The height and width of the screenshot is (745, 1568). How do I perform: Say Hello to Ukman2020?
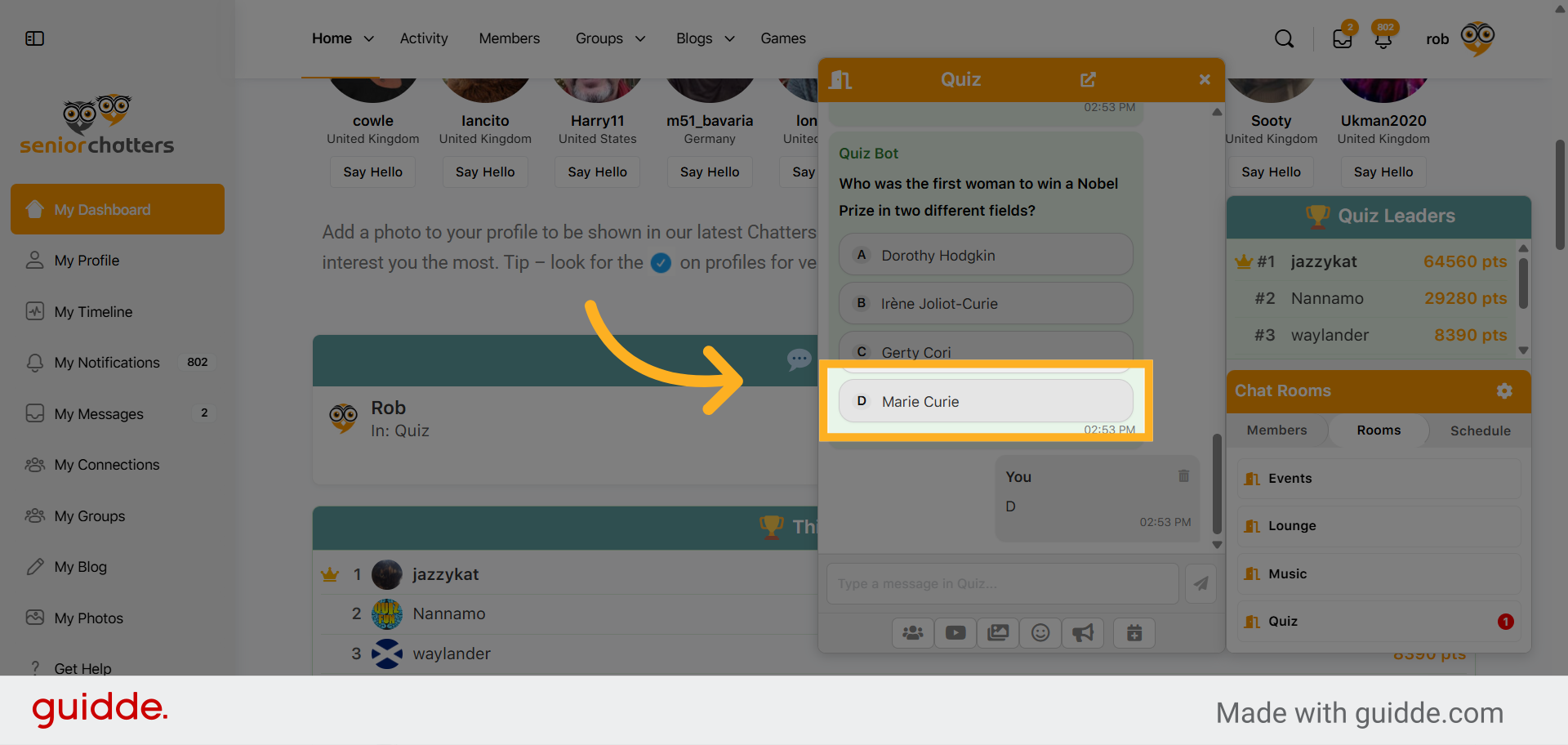coord(1383,172)
